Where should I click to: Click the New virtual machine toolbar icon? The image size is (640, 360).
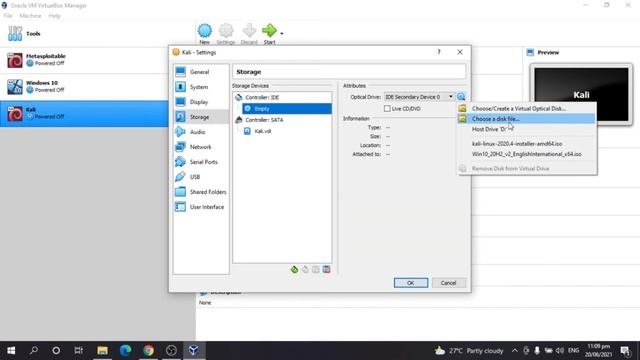pos(204,31)
